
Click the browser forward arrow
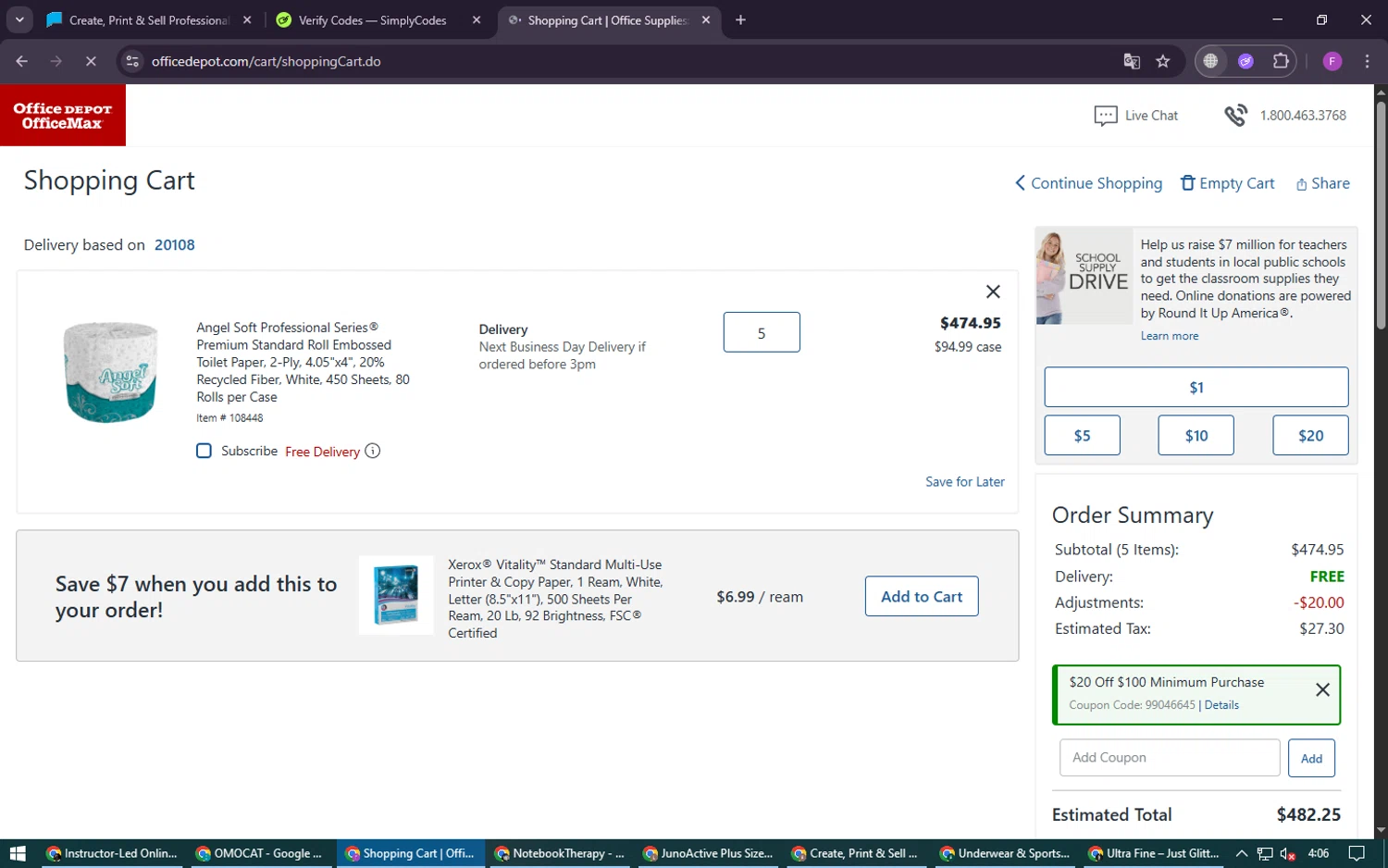click(56, 61)
